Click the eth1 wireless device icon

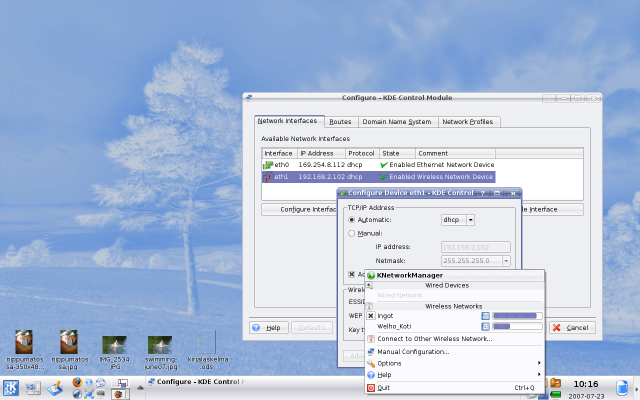coord(268,177)
